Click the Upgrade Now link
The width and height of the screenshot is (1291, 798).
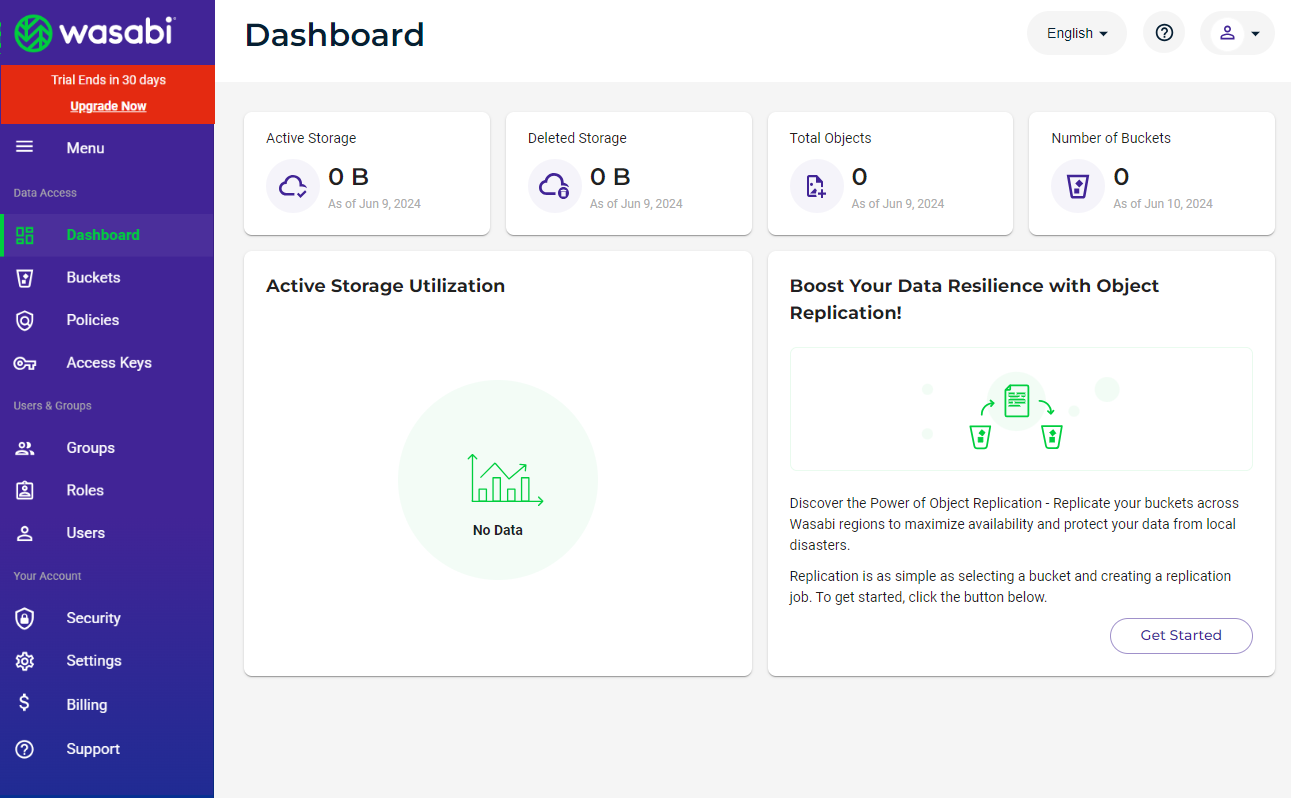tap(108, 106)
